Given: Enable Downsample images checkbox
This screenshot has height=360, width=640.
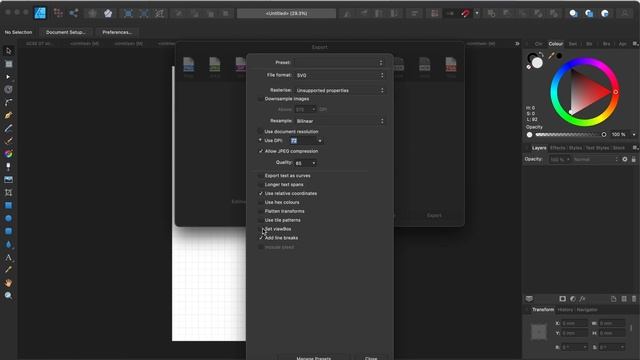Looking at the screenshot, I should 260,99.
